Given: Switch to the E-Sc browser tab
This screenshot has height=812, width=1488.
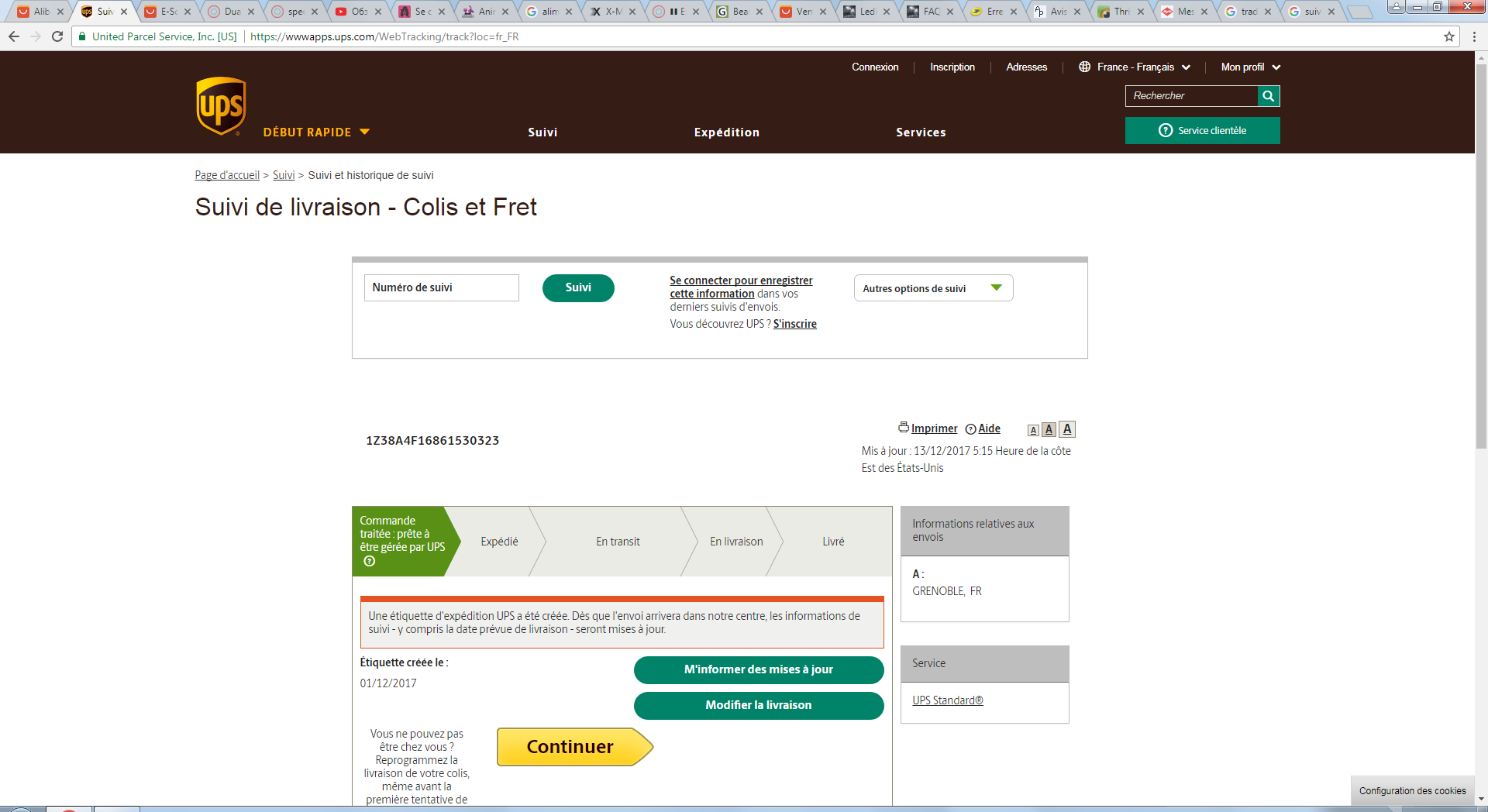Looking at the screenshot, I should pos(169,12).
